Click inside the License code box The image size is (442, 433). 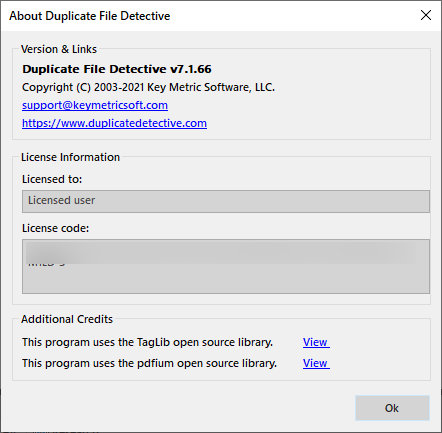pyautogui.click(x=226, y=266)
